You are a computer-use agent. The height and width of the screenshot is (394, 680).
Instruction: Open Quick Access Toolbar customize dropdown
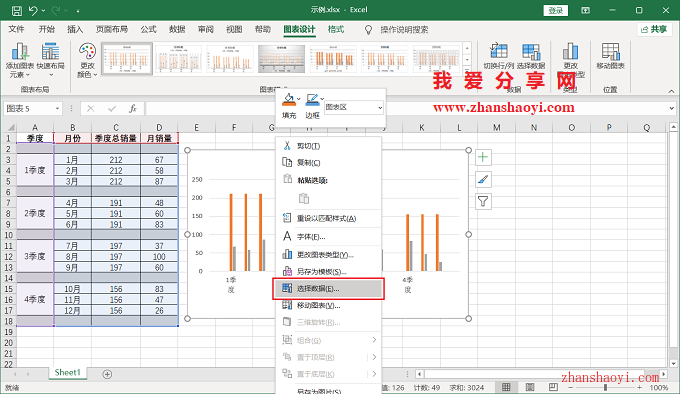click(x=78, y=10)
